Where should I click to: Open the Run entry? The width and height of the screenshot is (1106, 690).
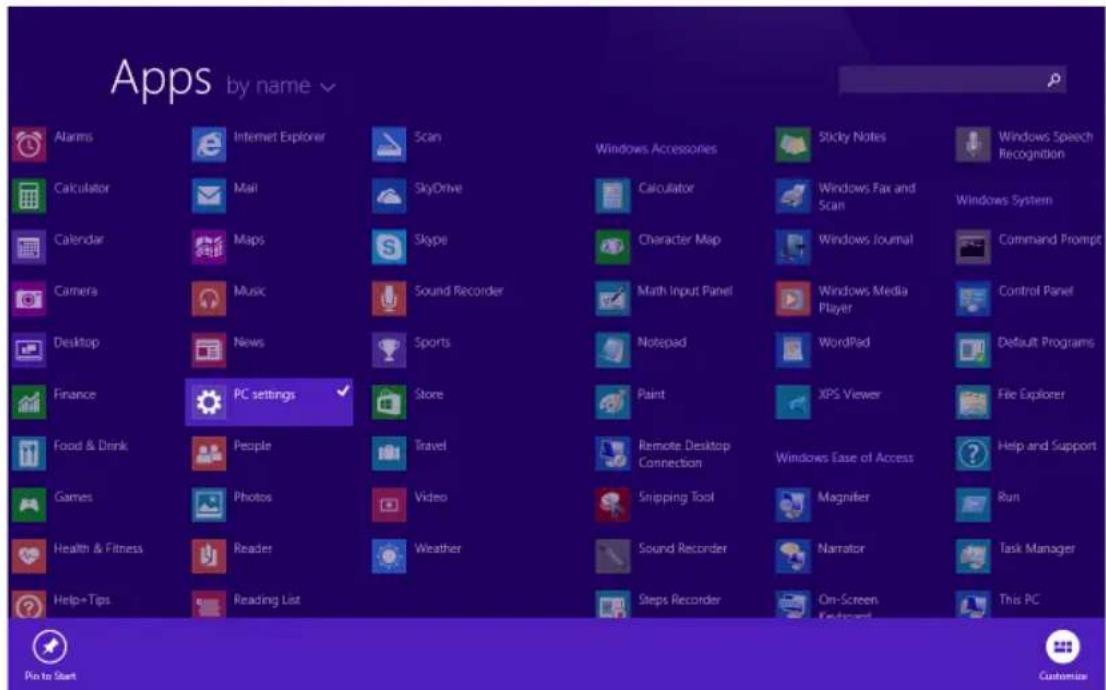click(988, 505)
